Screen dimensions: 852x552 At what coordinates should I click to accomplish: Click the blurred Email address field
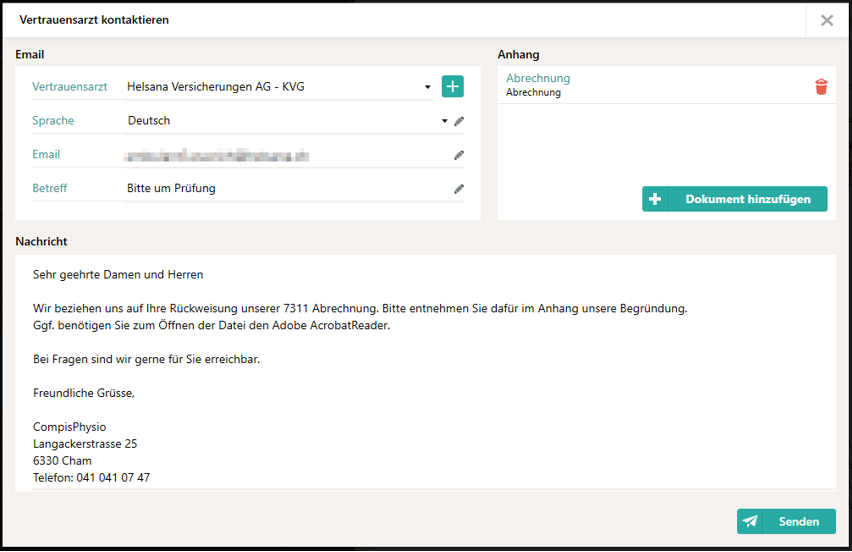tap(216, 155)
